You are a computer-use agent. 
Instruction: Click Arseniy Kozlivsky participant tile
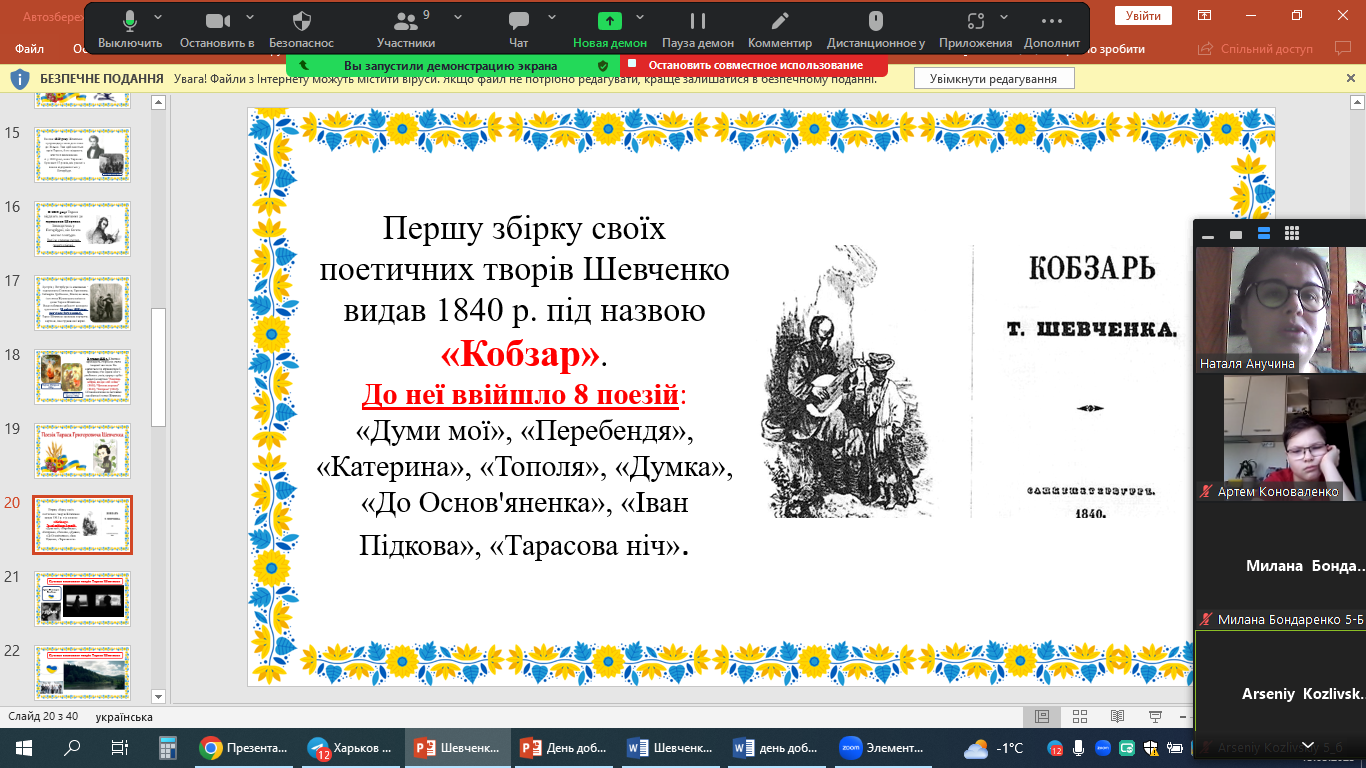1281,694
